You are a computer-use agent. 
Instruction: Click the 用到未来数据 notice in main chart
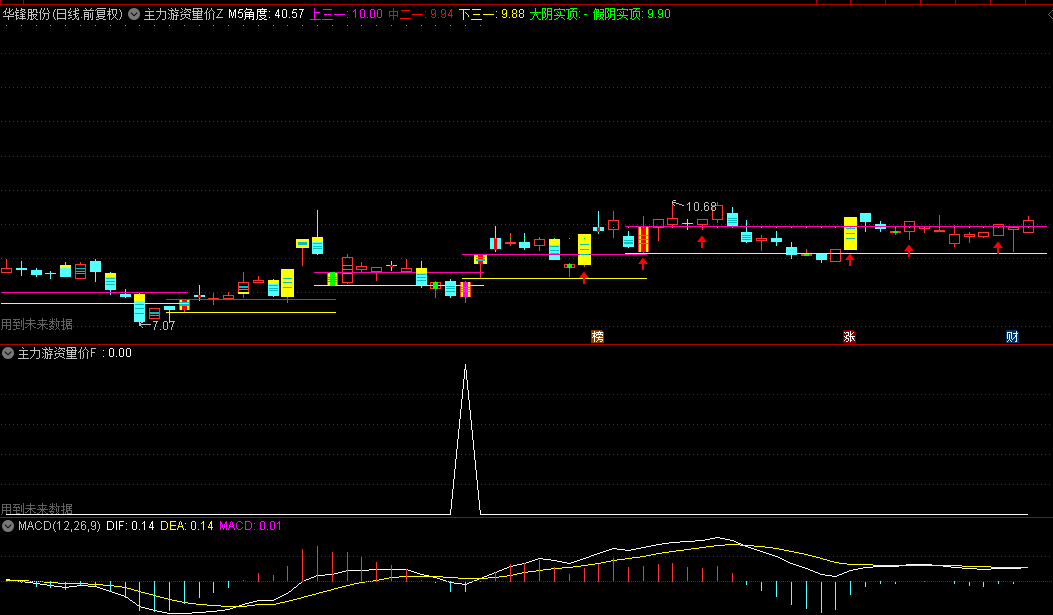click(x=37, y=324)
